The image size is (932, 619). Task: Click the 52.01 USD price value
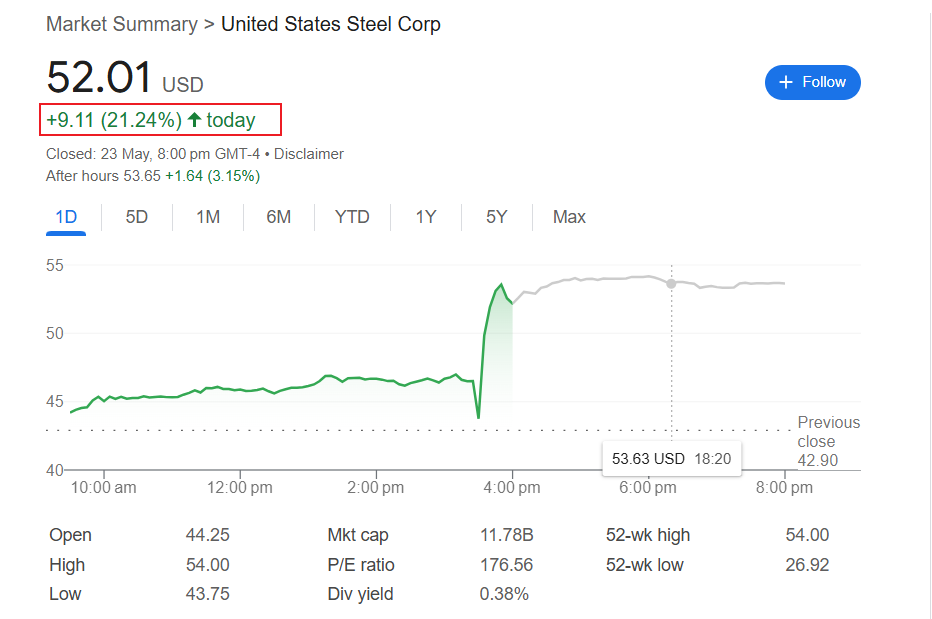(x=100, y=78)
